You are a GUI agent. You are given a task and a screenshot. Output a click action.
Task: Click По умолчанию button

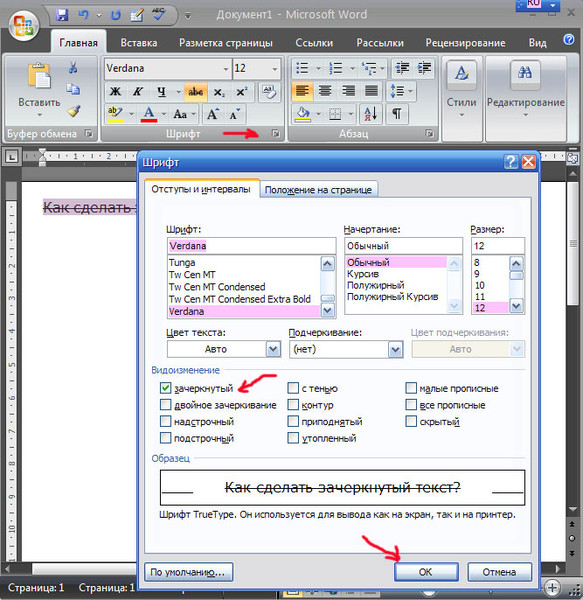[188, 572]
